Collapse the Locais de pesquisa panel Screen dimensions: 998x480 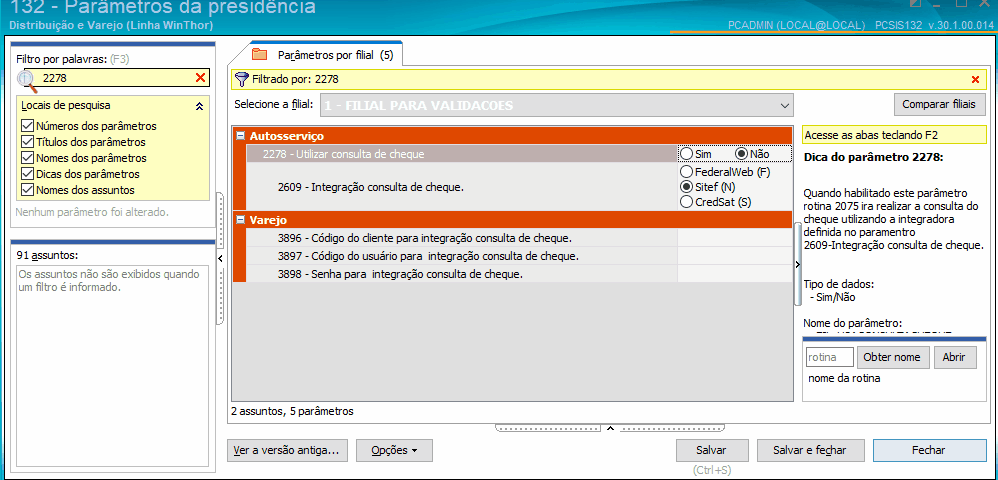(199, 106)
